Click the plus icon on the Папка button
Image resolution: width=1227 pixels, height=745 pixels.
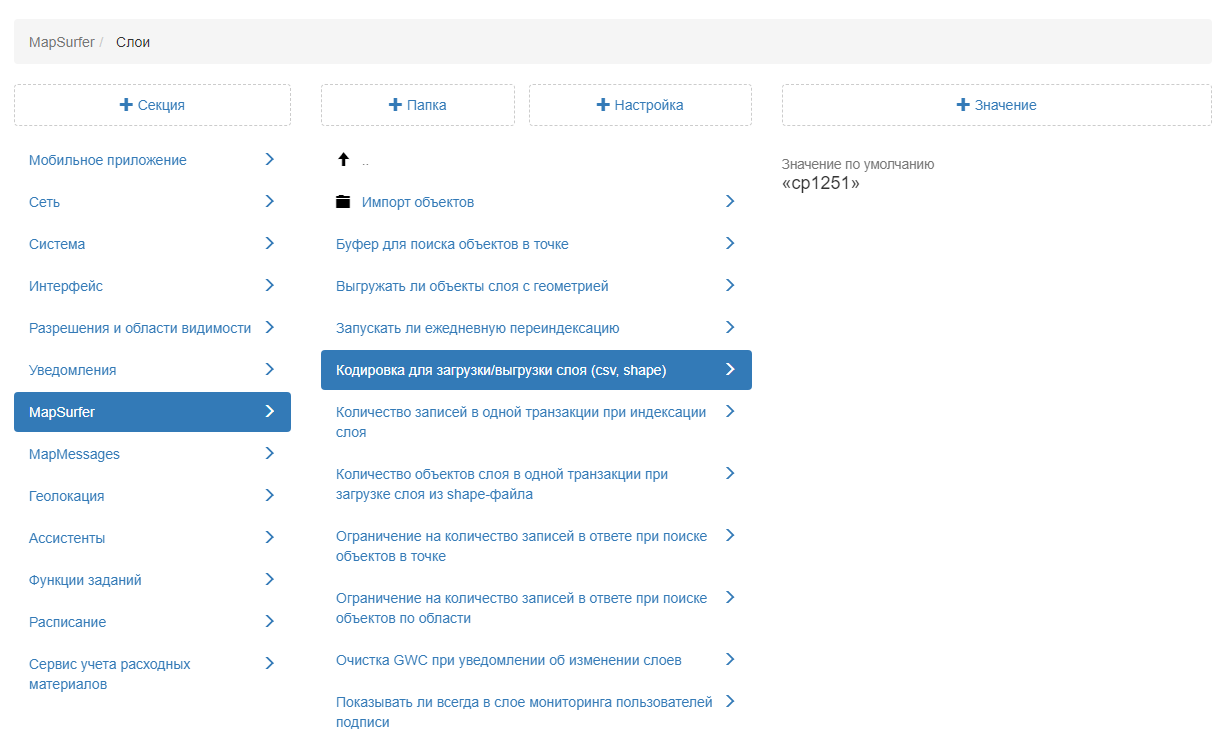pyautogui.click(x=396, y=105)
